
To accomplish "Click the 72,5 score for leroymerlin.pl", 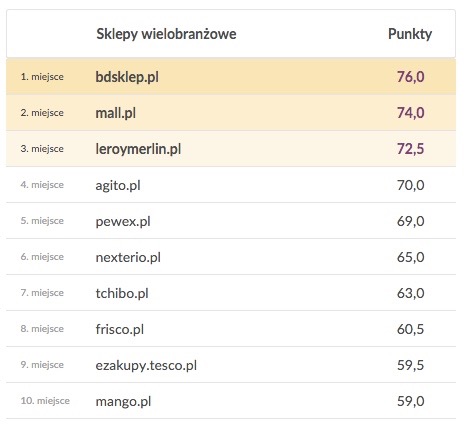I will [x=410, y=149].
